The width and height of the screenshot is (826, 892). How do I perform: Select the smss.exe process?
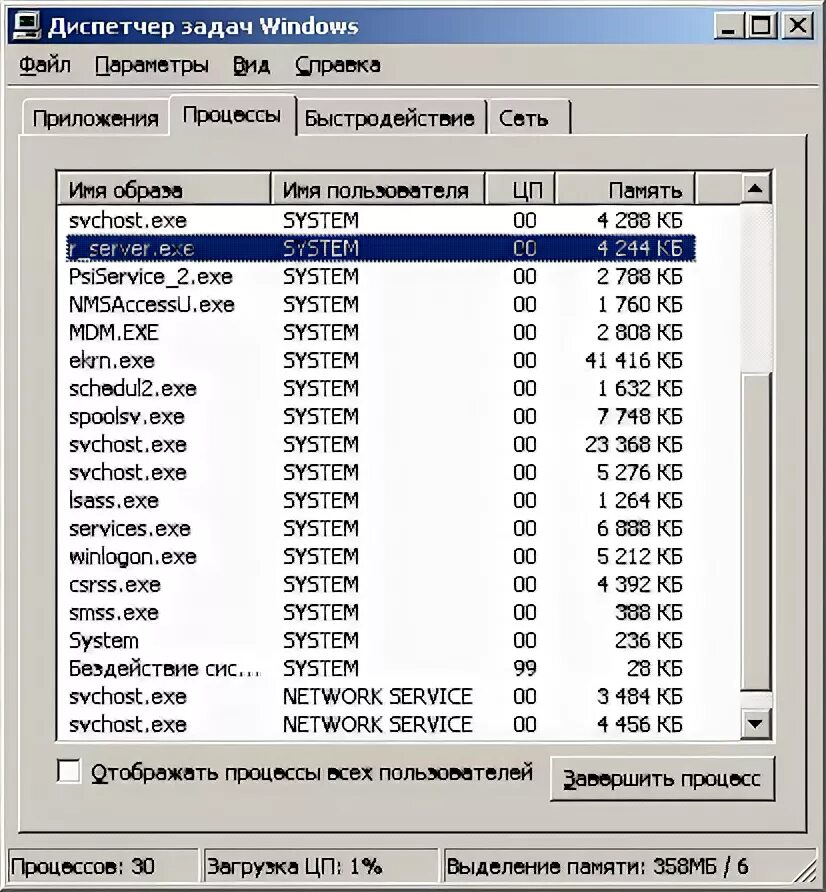375,613
